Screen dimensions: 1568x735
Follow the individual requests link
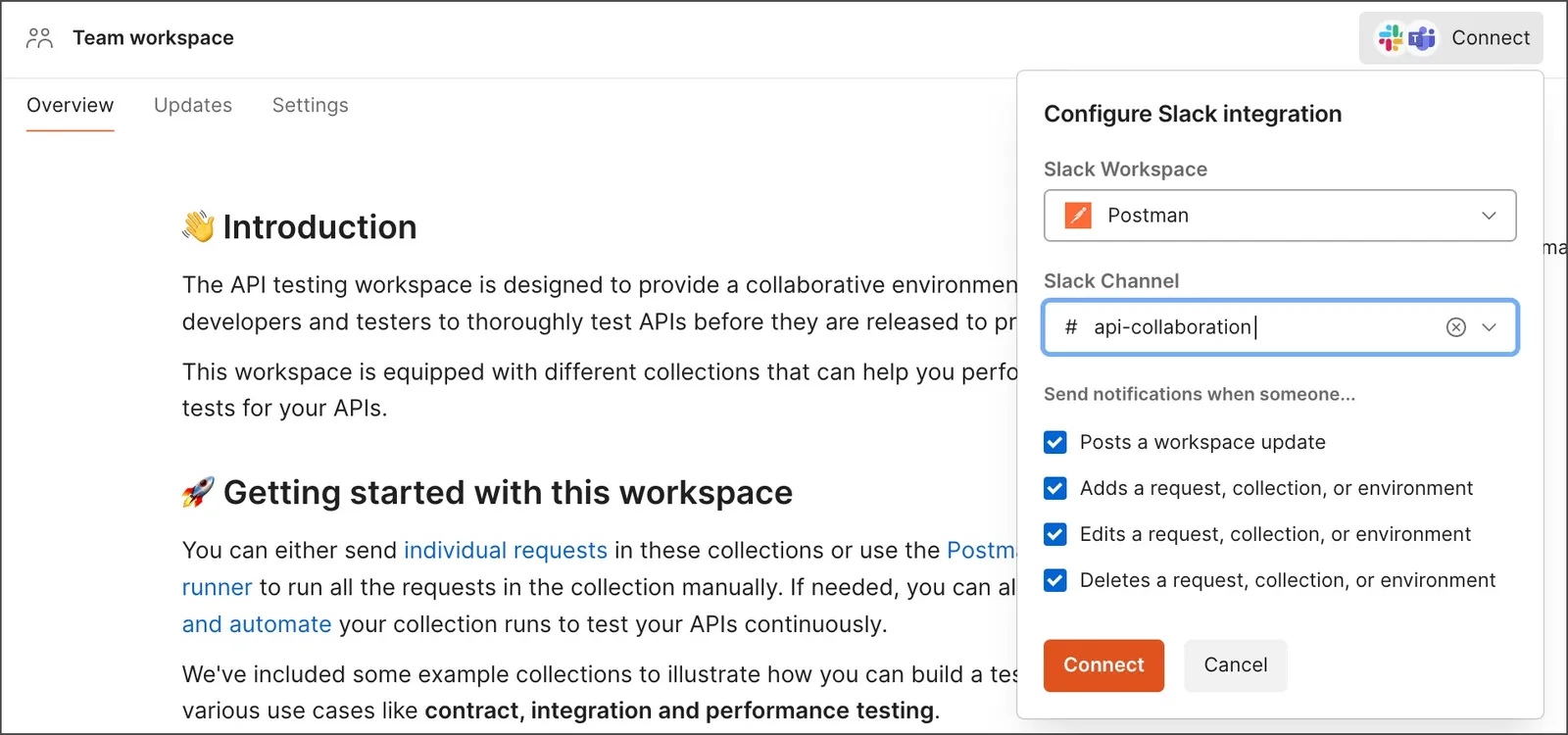click(506, 551)
